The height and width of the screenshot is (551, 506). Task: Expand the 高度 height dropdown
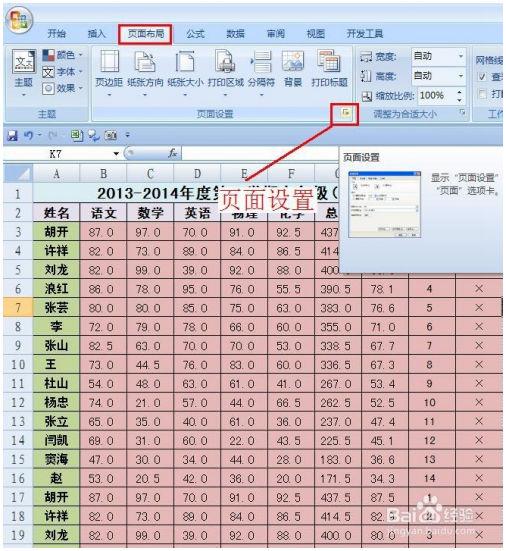coord(461,76)
